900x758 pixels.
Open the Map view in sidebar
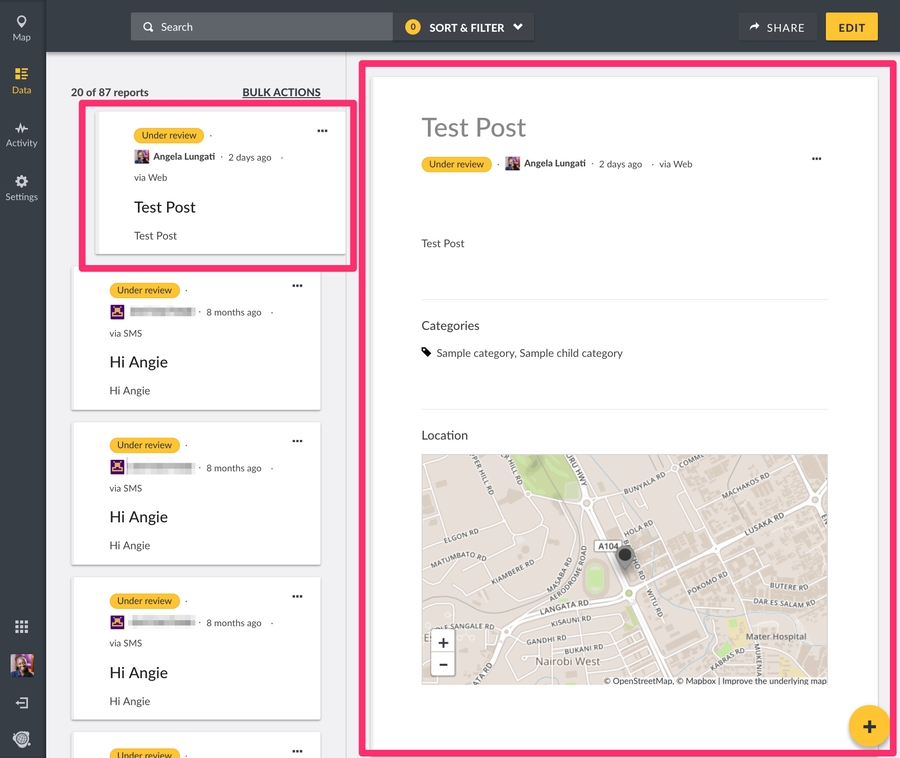tap(21, 28)
